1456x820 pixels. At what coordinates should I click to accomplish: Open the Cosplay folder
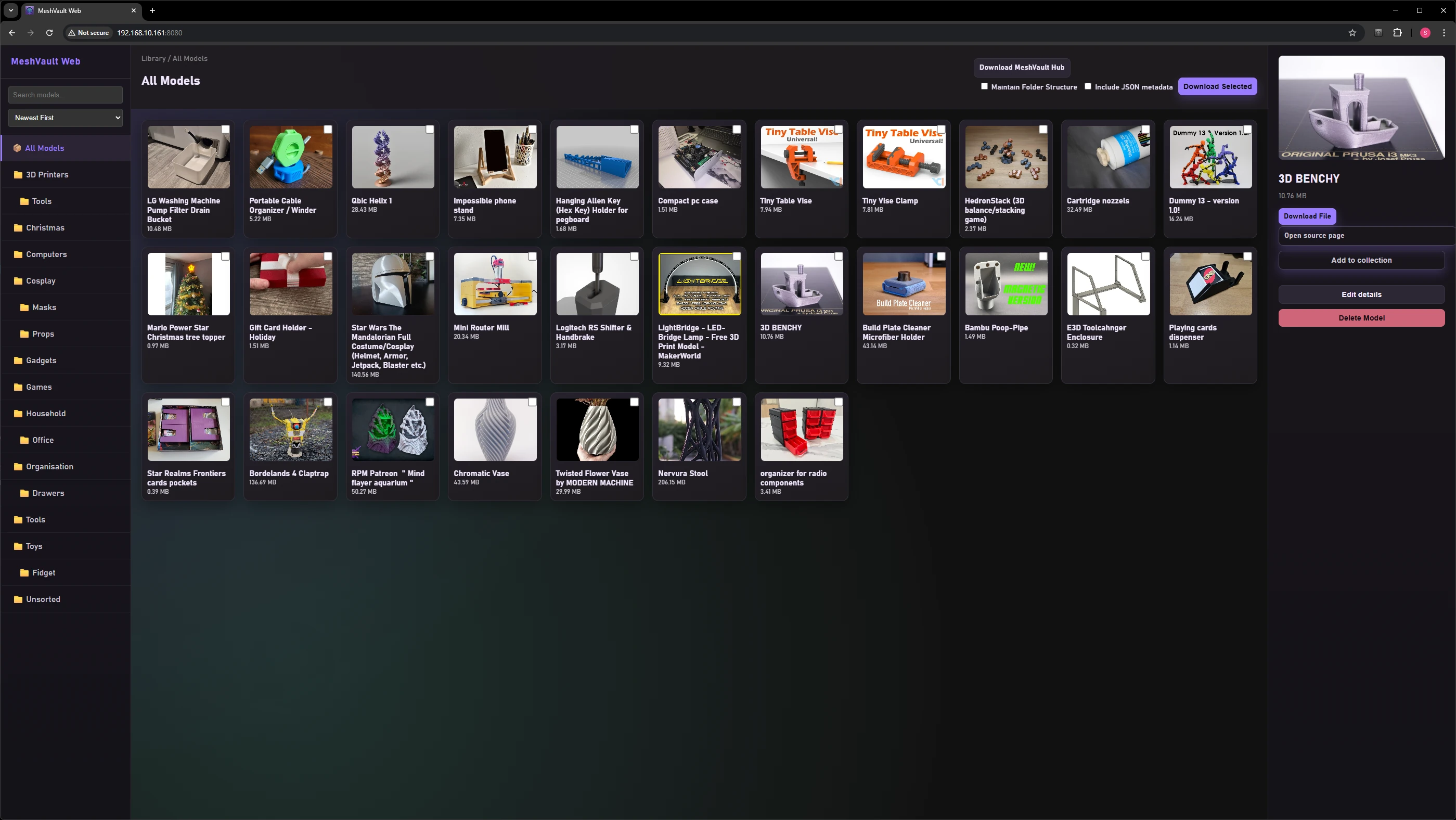(x=40, y=280)
